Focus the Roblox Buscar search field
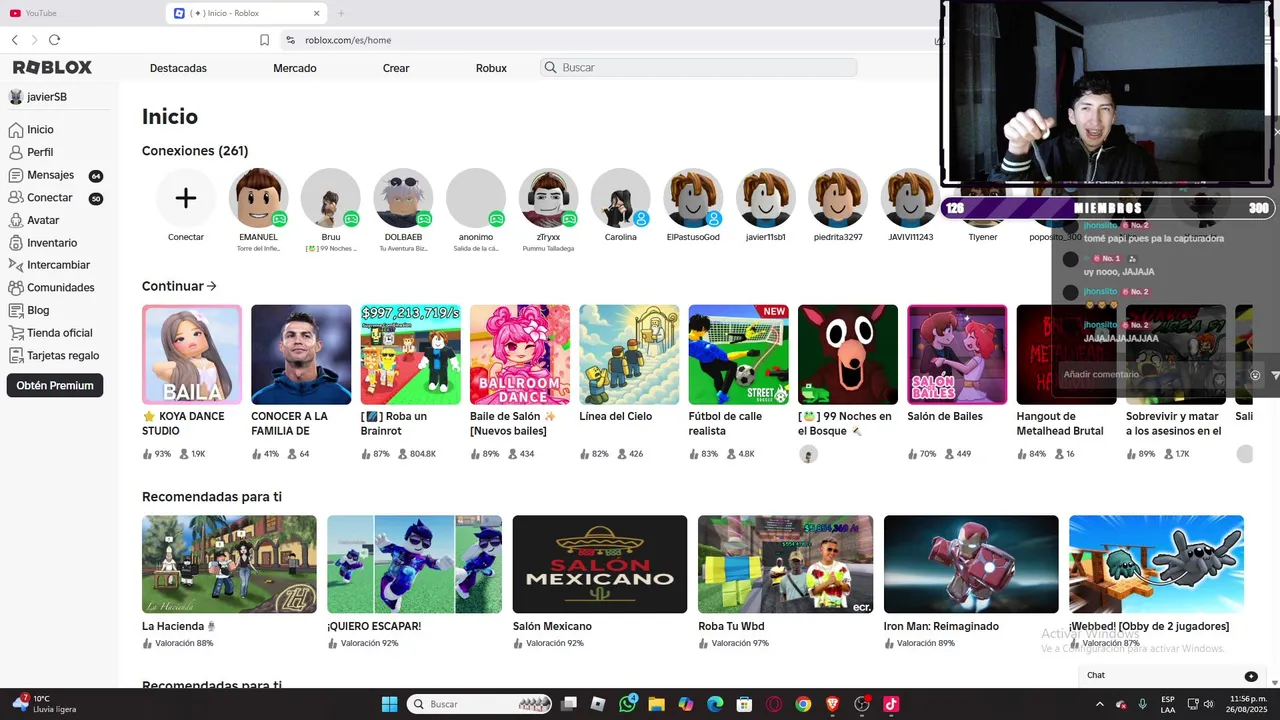The height and width of the screenshot is (720, 1280). 699,68
